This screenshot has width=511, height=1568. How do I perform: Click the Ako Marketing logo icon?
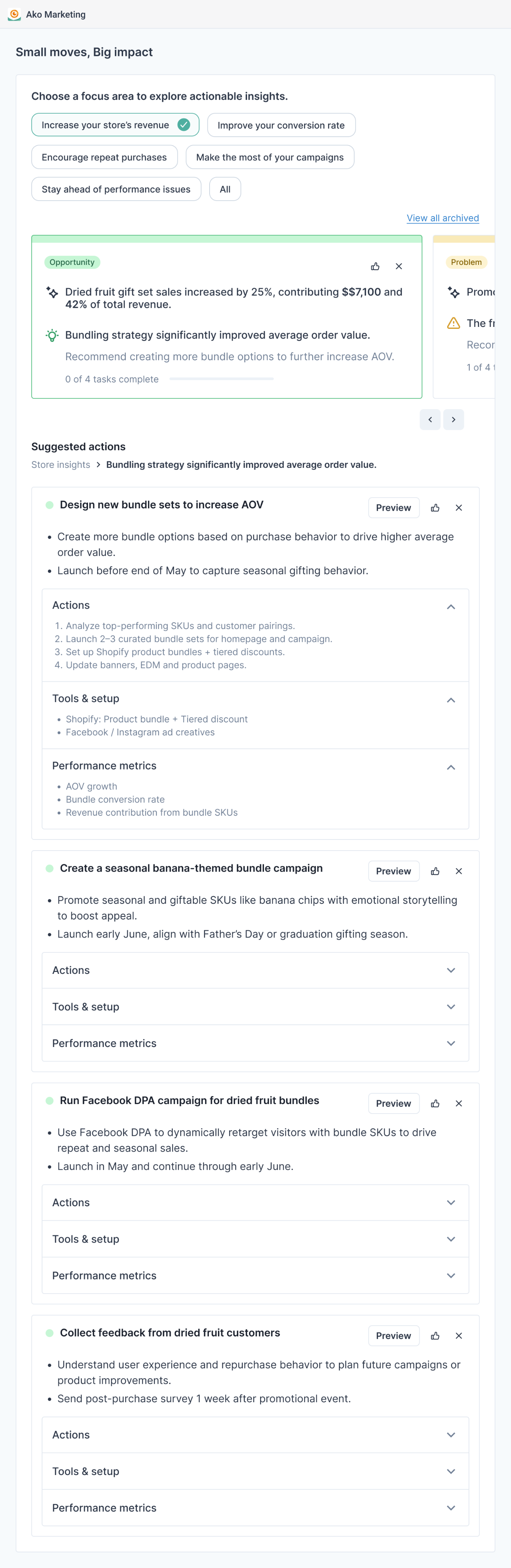coord(14,15)
